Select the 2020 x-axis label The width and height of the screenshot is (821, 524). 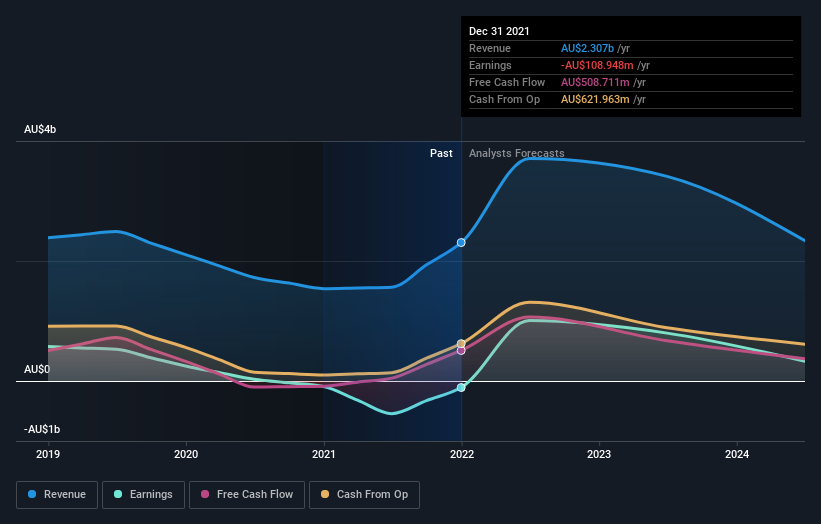tap(186, 454)
